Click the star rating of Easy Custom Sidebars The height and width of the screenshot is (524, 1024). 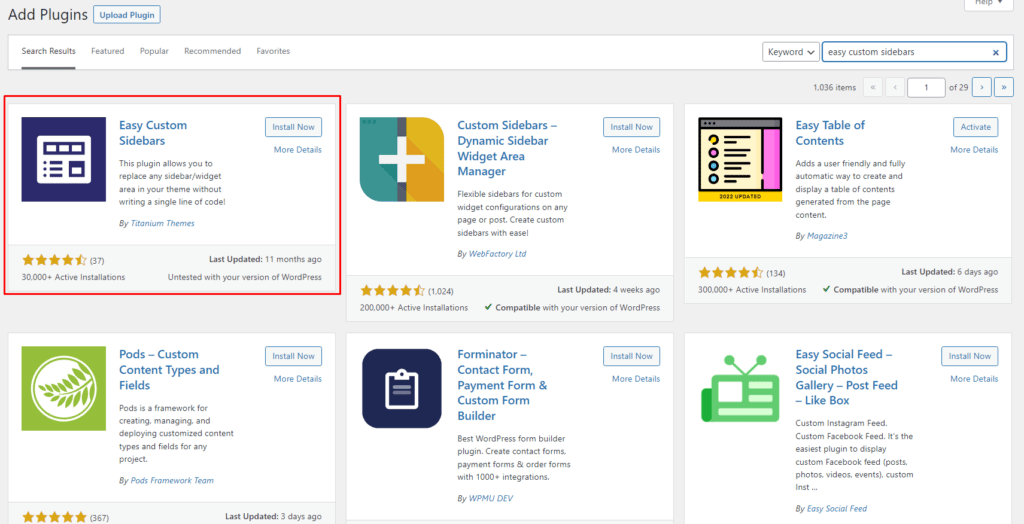pos(54,260)
